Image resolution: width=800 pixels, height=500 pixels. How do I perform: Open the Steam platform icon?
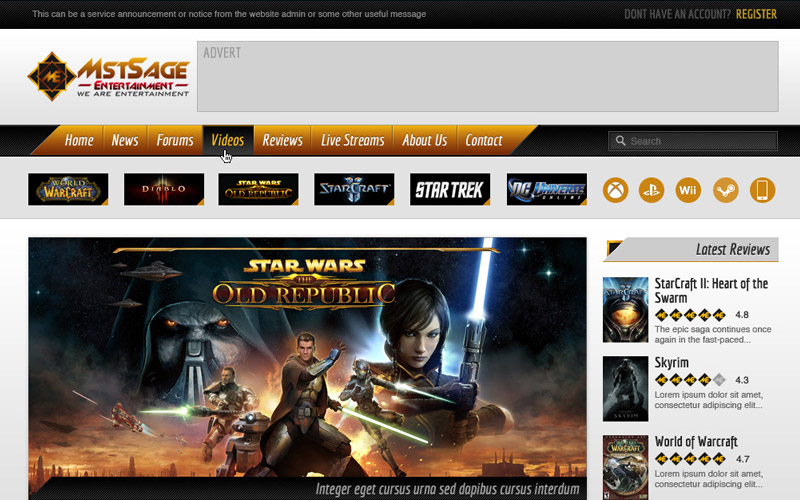(x=726, y=190)
